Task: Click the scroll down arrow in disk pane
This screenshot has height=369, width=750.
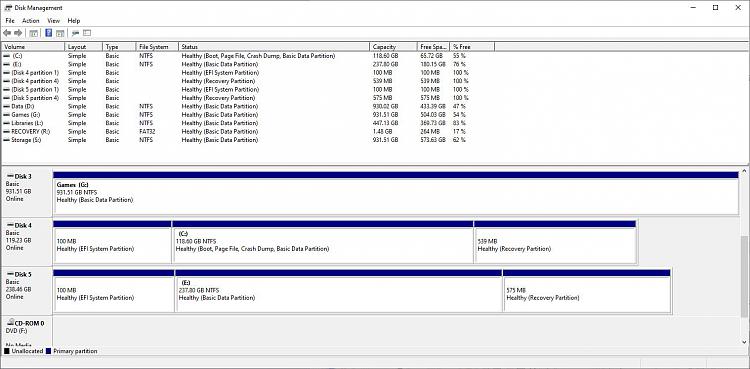Action: (744, 342)
